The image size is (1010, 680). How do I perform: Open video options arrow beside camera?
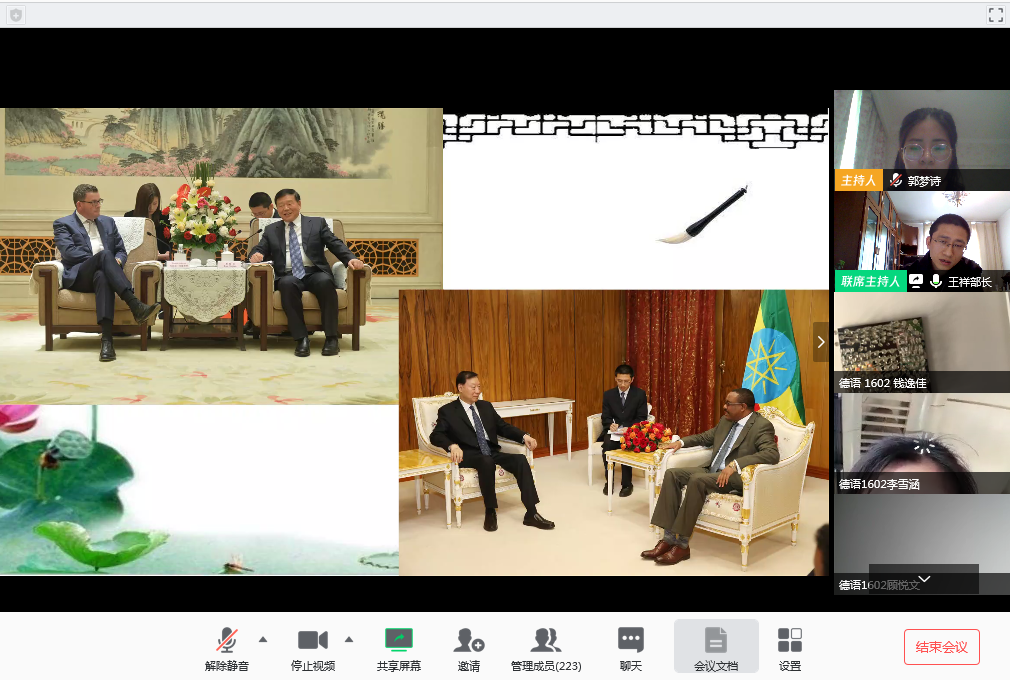(x=349, y=639)
